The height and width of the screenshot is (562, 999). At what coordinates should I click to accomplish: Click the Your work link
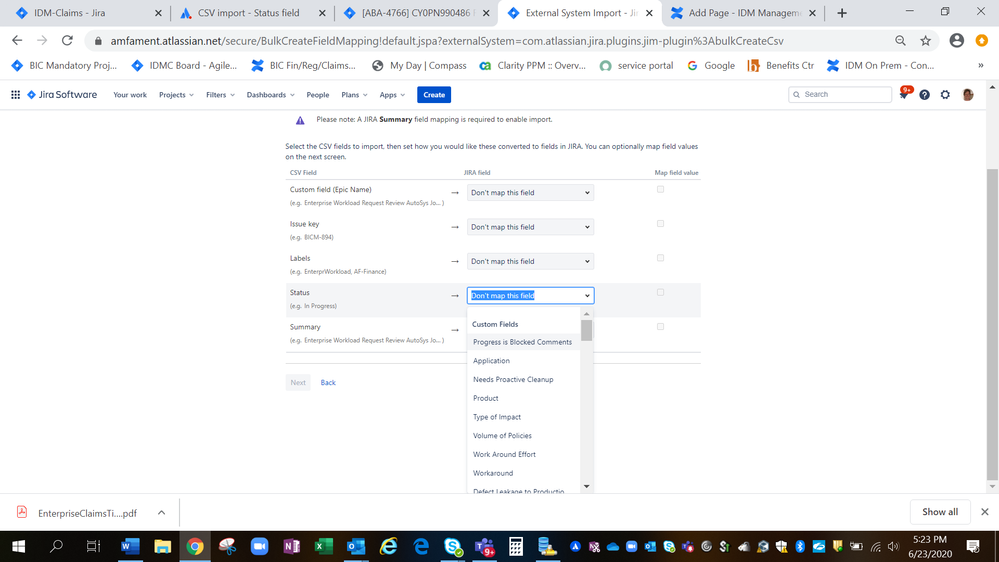click(x=130, y=94)
